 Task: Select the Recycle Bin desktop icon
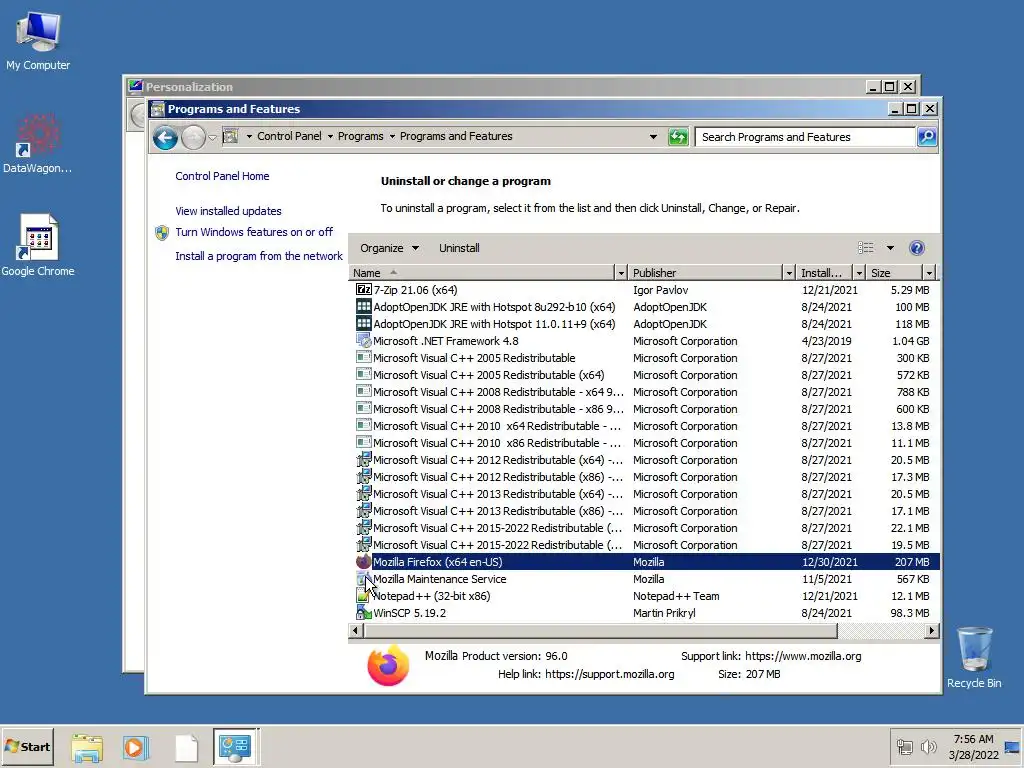tap(974, 658)
